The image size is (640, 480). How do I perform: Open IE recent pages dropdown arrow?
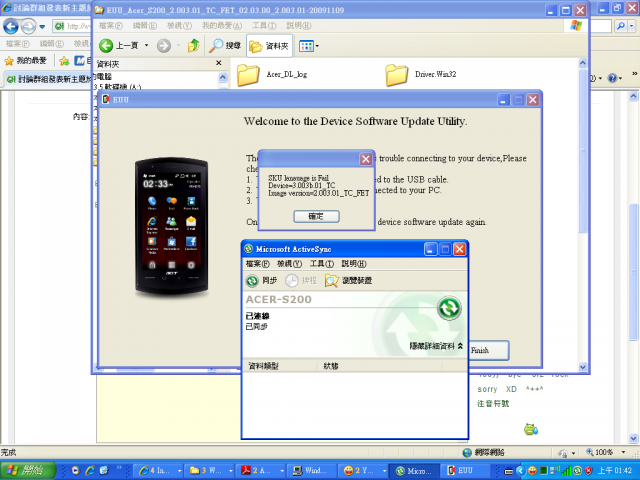[42, 27]
